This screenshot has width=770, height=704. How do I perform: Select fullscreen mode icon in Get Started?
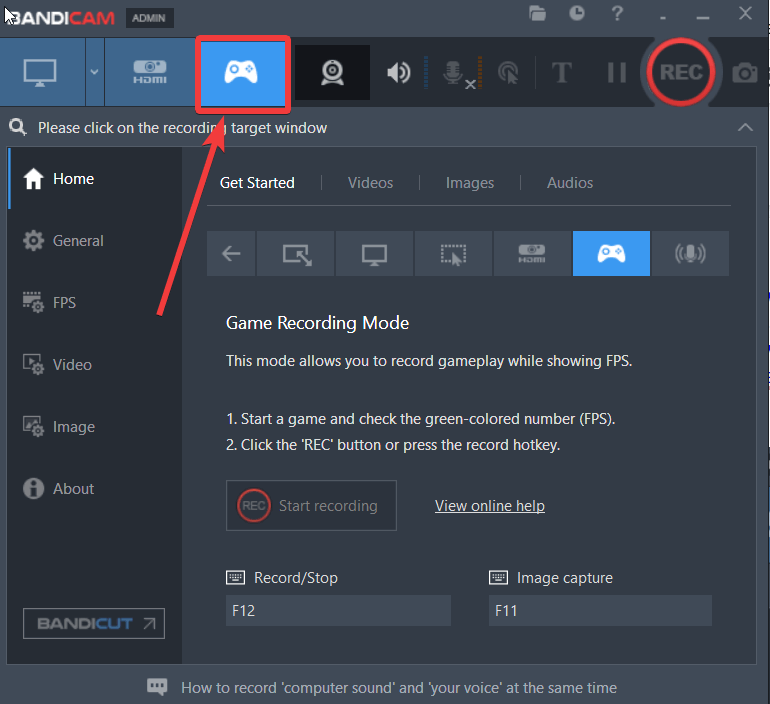374,253
